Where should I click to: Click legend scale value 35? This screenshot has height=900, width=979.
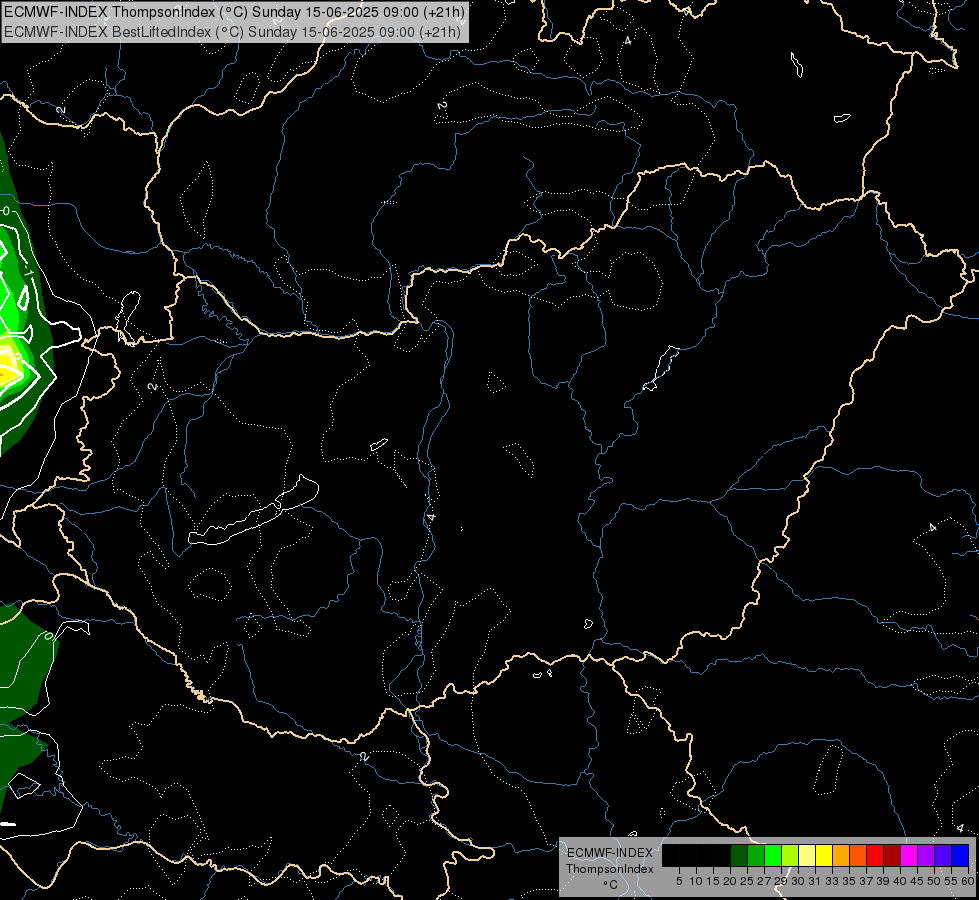[x=849, y=881]
